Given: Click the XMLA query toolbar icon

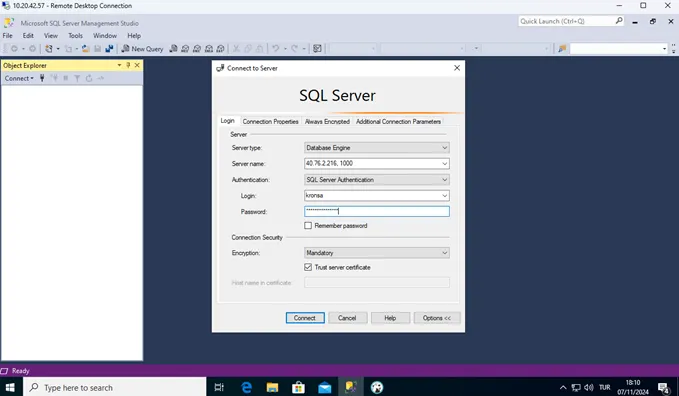Looking at the screenshot, I should click(209, 49).
